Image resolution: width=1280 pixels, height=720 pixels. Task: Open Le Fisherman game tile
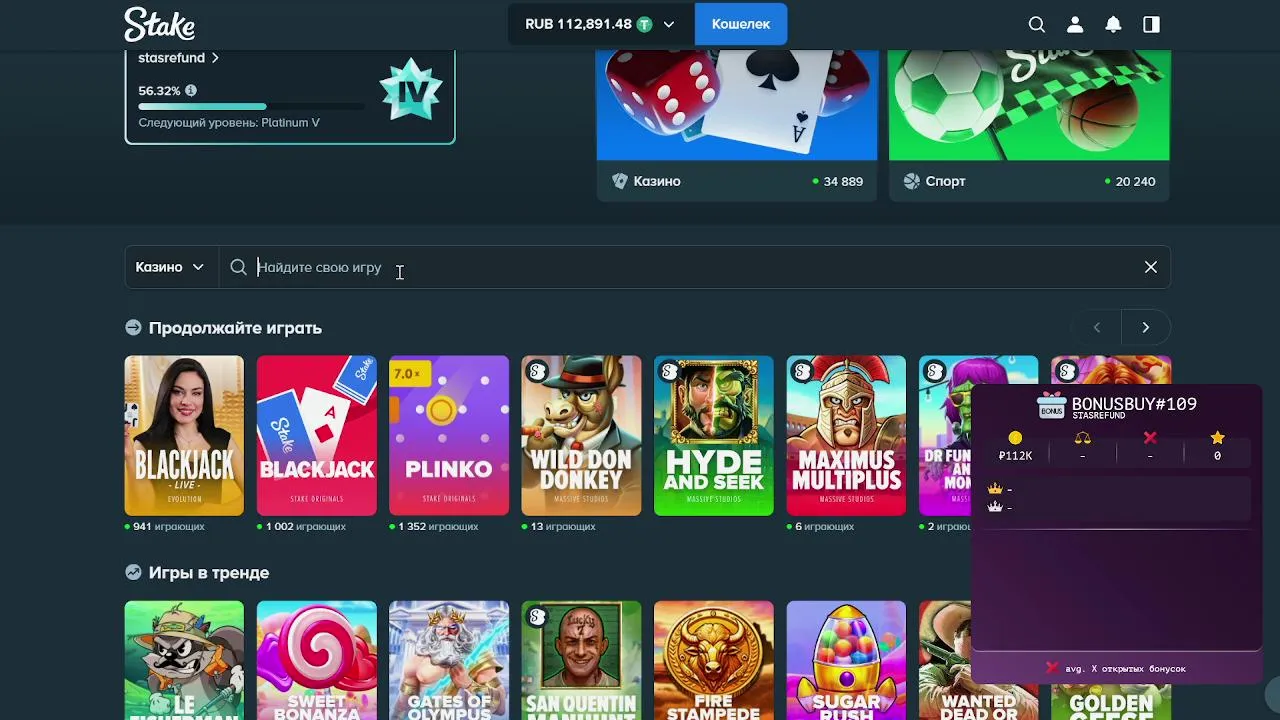184,660
